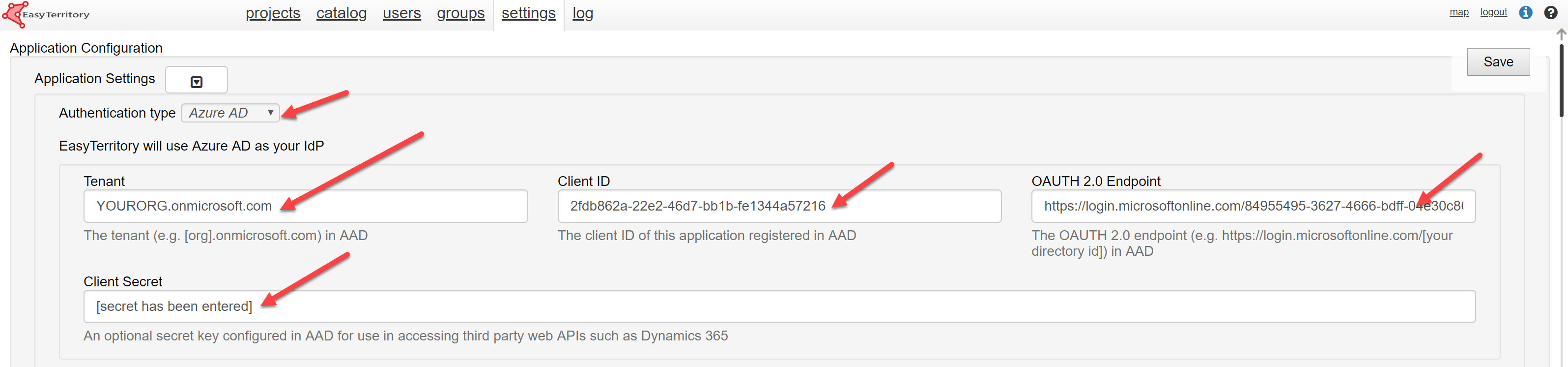The width and height of the screenshot is (1568, 367).
Task: Save the application configuration
Action: click(1497, 62)
